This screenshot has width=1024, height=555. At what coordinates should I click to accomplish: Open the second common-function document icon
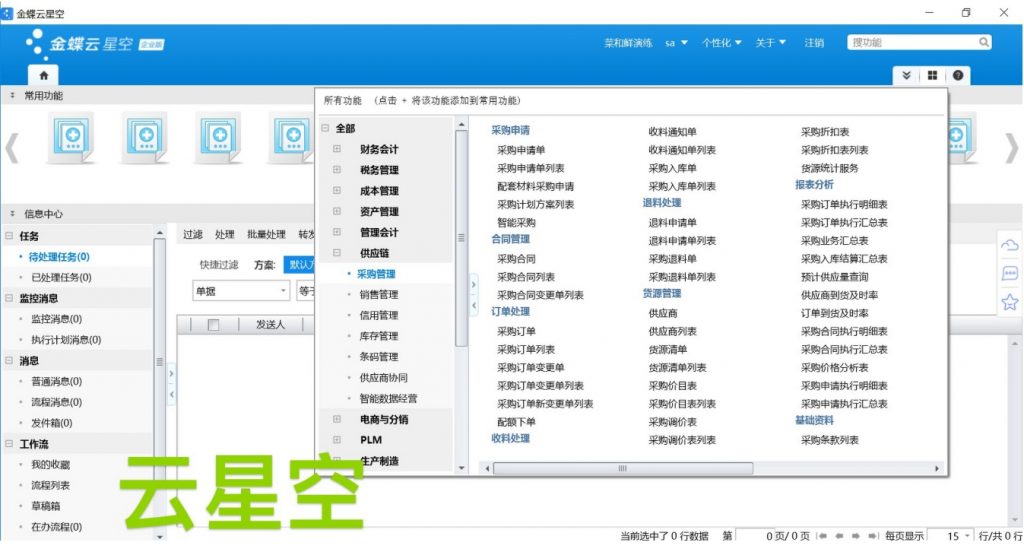click(146, 137)
